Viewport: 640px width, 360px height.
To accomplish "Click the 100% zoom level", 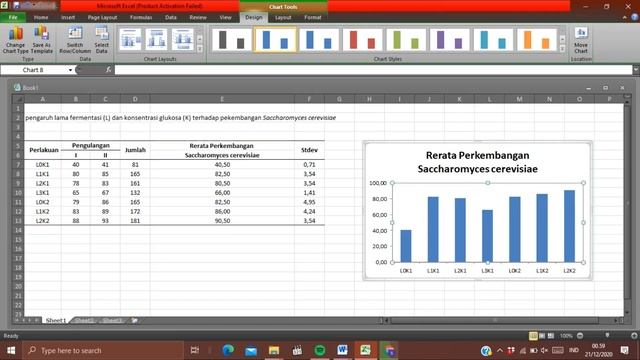I will (566, 336).
